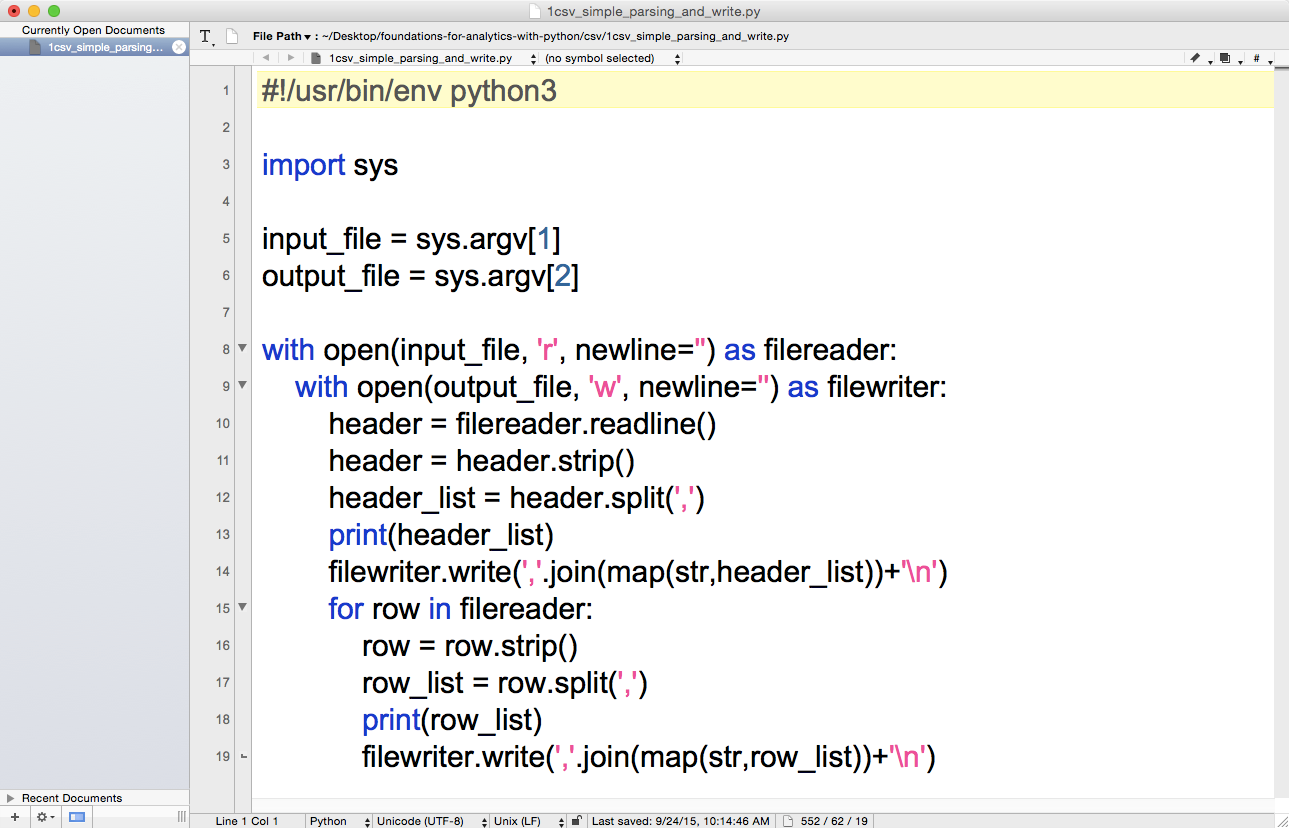Click the "+" new document icon below the sidebar
The image size is (1289, 828).
point(14,817)
